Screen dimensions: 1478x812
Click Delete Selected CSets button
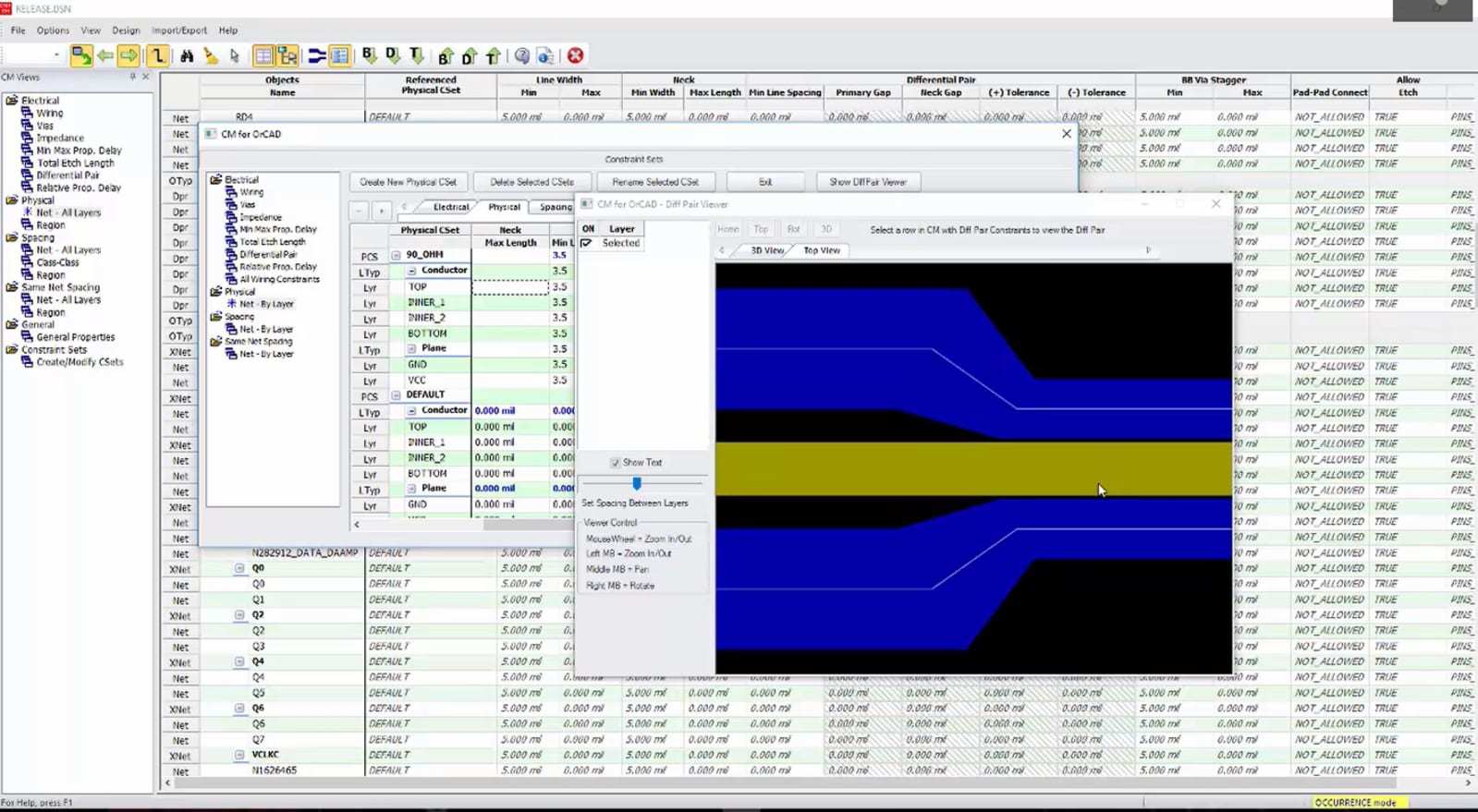[531, 182]
